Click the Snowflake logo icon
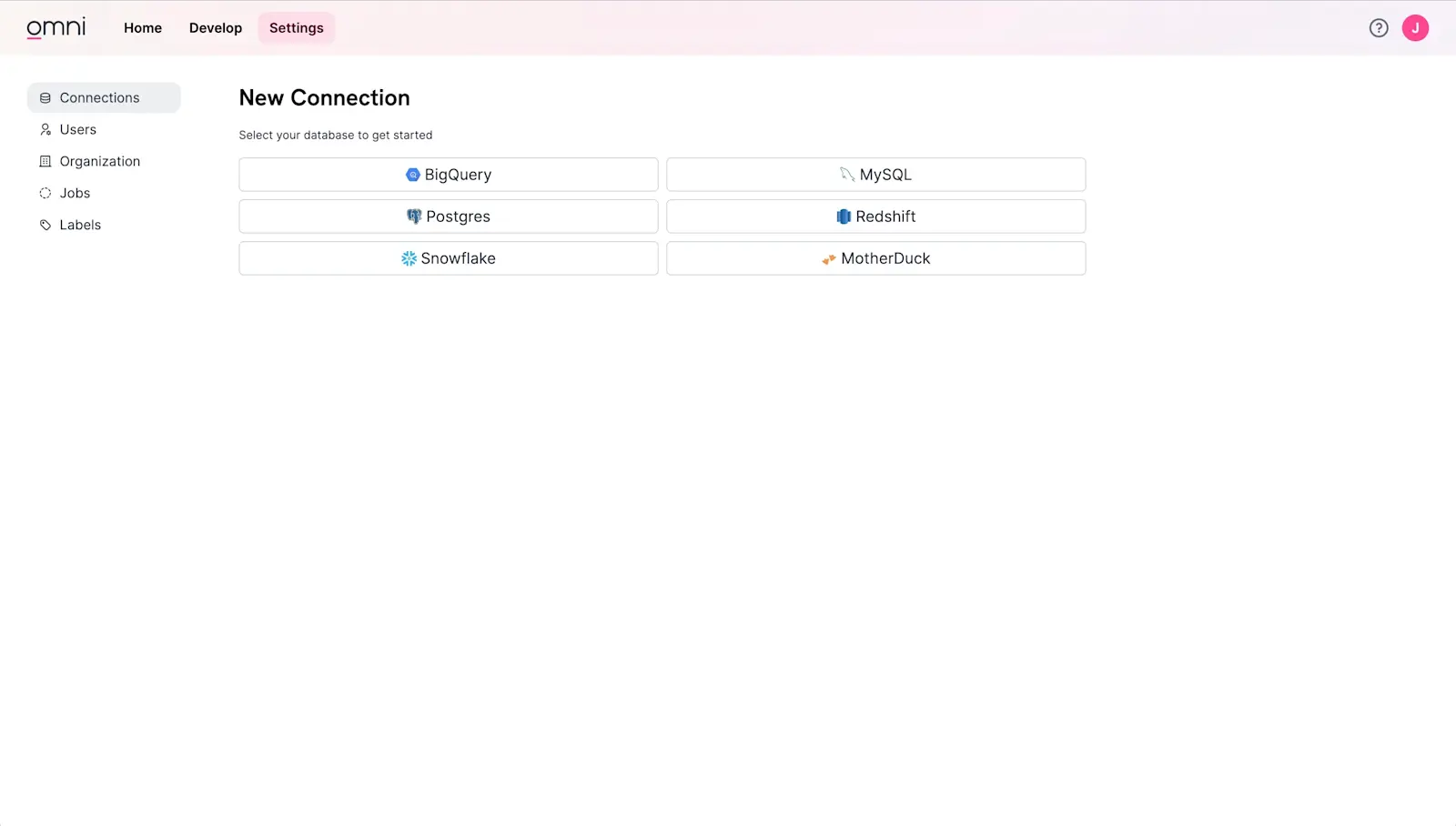 pos(409,258)
